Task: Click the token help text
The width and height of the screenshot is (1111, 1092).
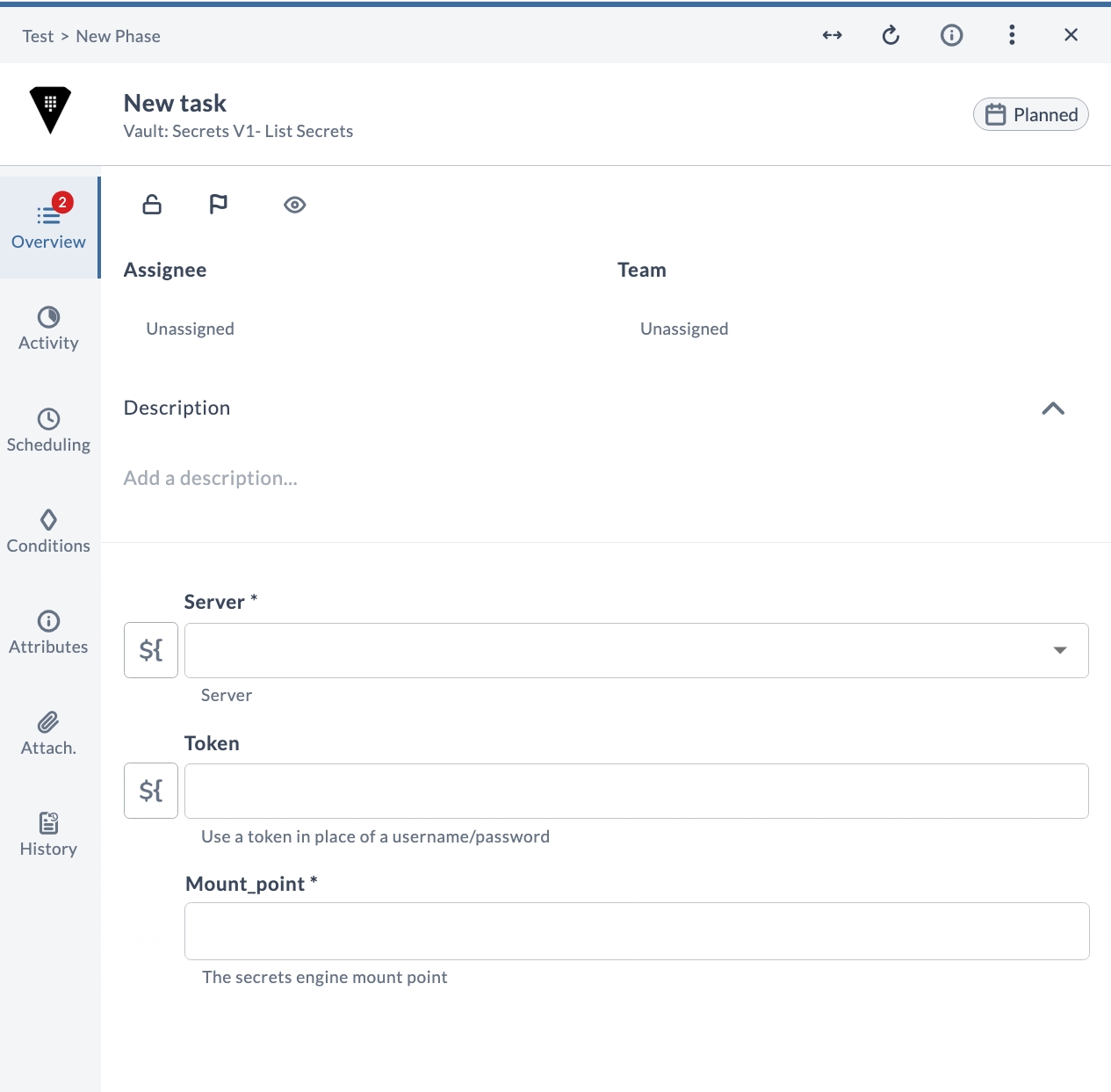Action: click(375, 836)
